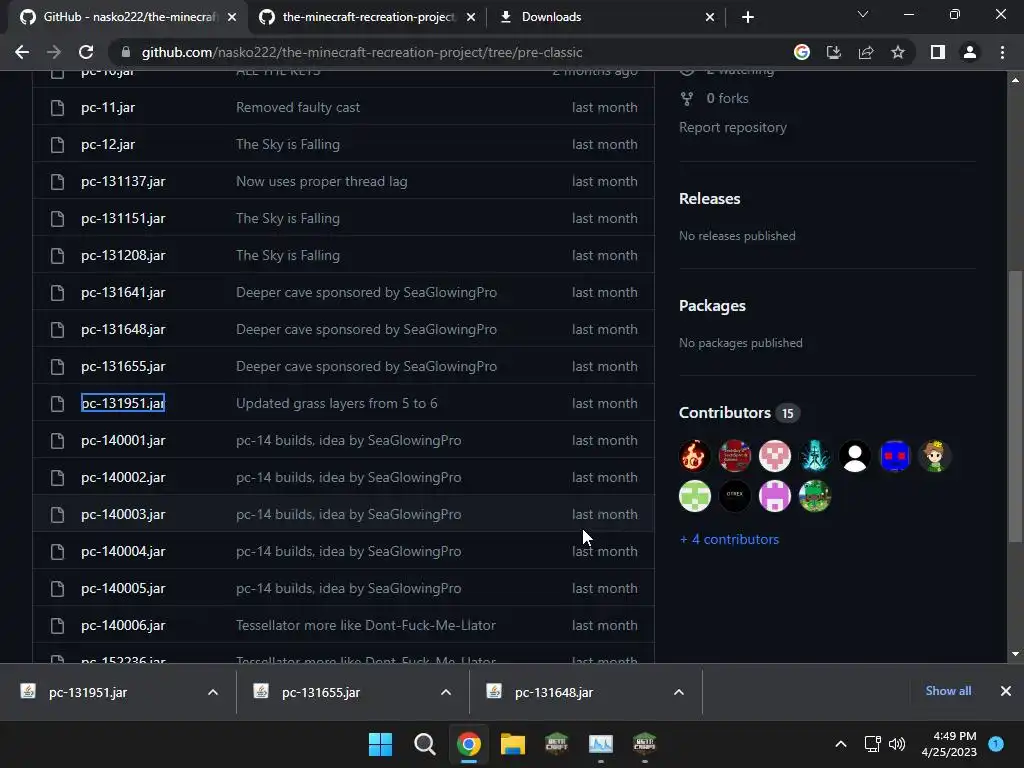Click the file icon beside pc-140003.jar
Screen dimensions: 1024x768
57,515
